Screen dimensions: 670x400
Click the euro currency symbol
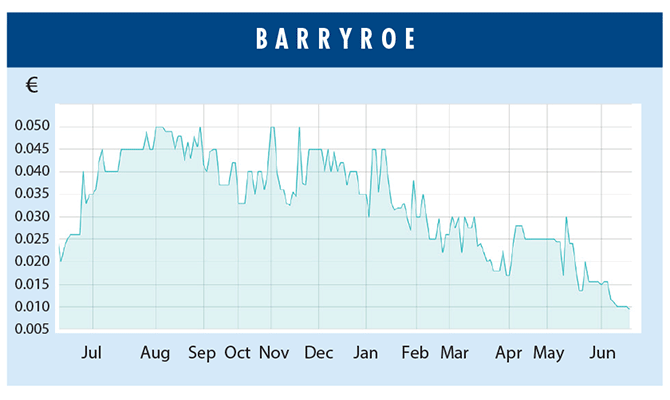(32, 85)
